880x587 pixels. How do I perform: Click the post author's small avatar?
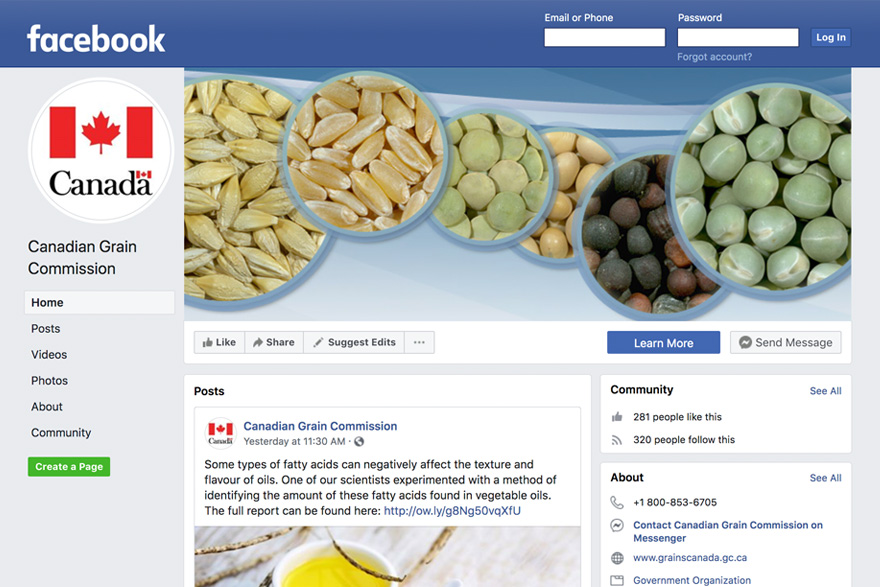[x=220, y=433]
